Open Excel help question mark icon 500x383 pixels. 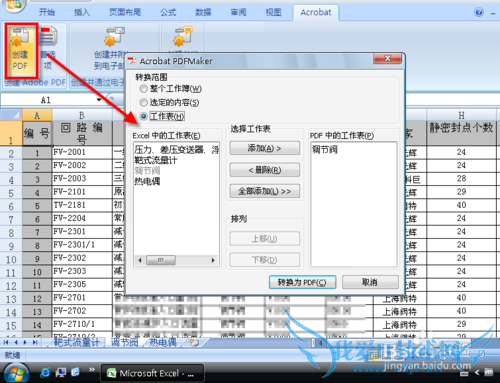coord(478,12)
